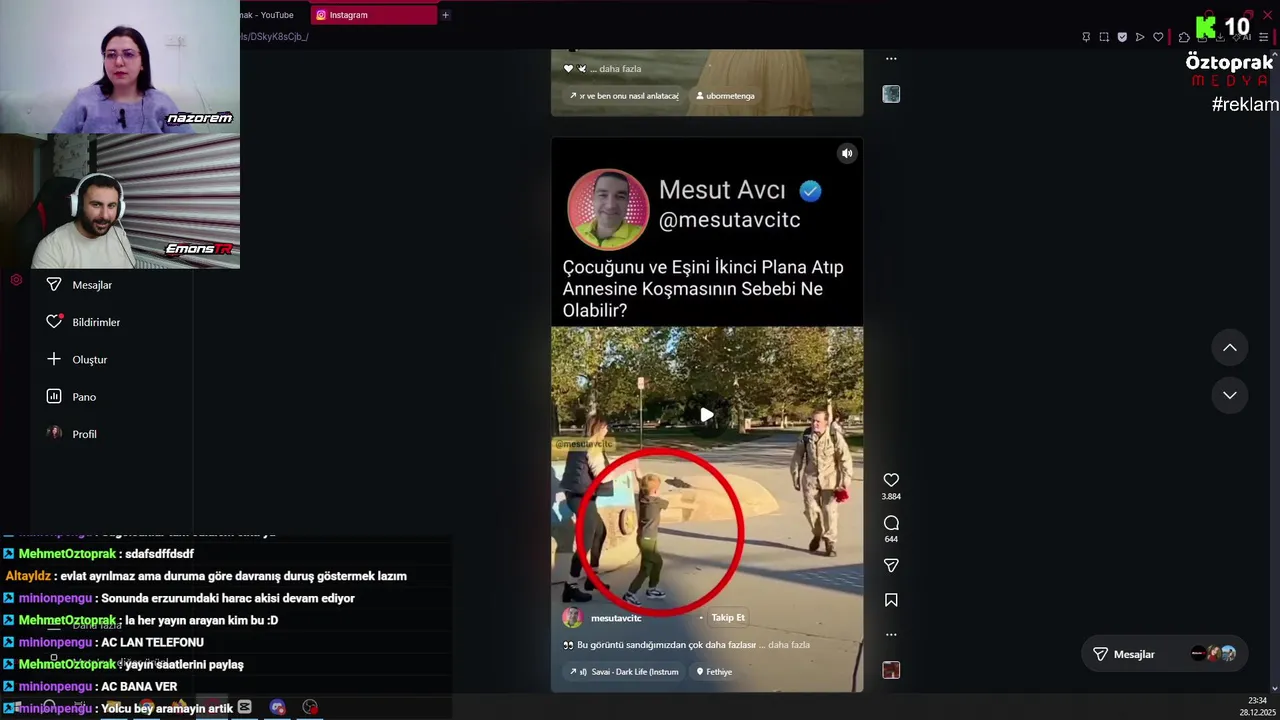
Task: Click the browser pin icon in toolbar
Action: tap(1086, 37)
